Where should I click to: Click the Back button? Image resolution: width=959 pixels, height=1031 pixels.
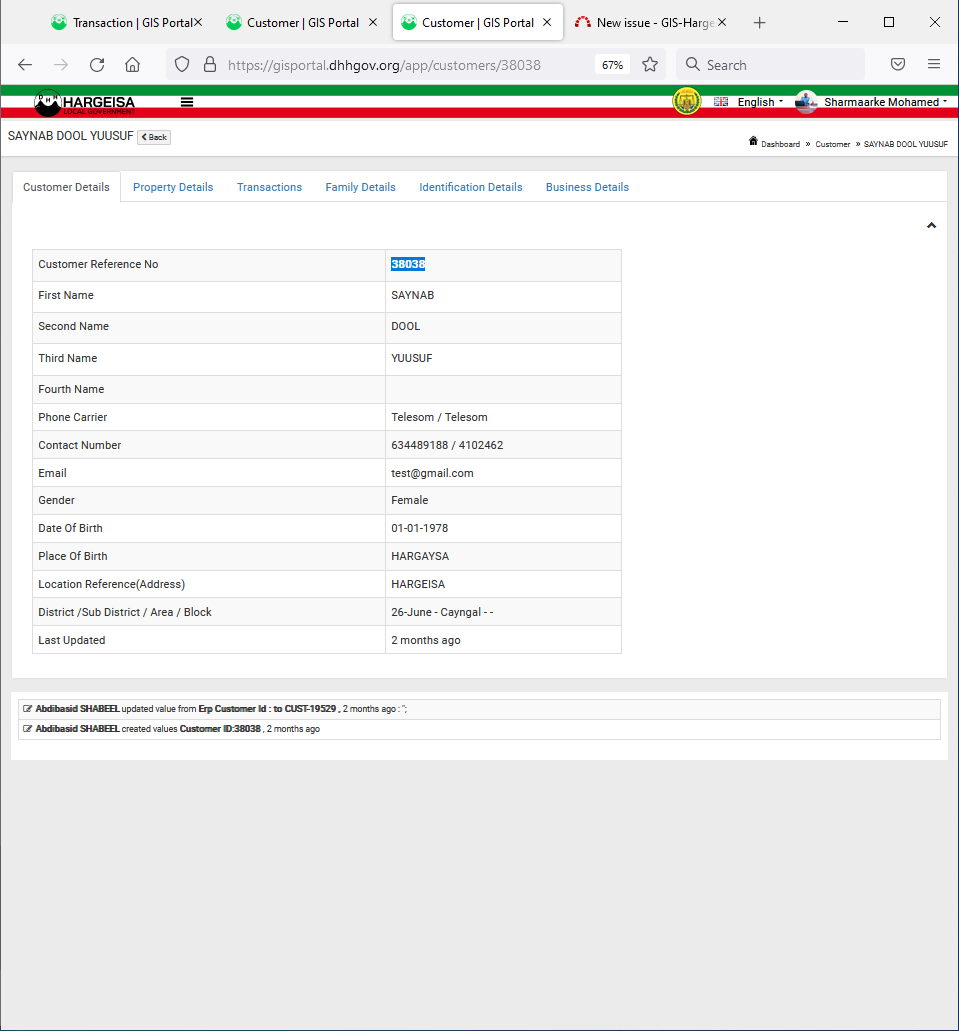click(x=154, y=137)
